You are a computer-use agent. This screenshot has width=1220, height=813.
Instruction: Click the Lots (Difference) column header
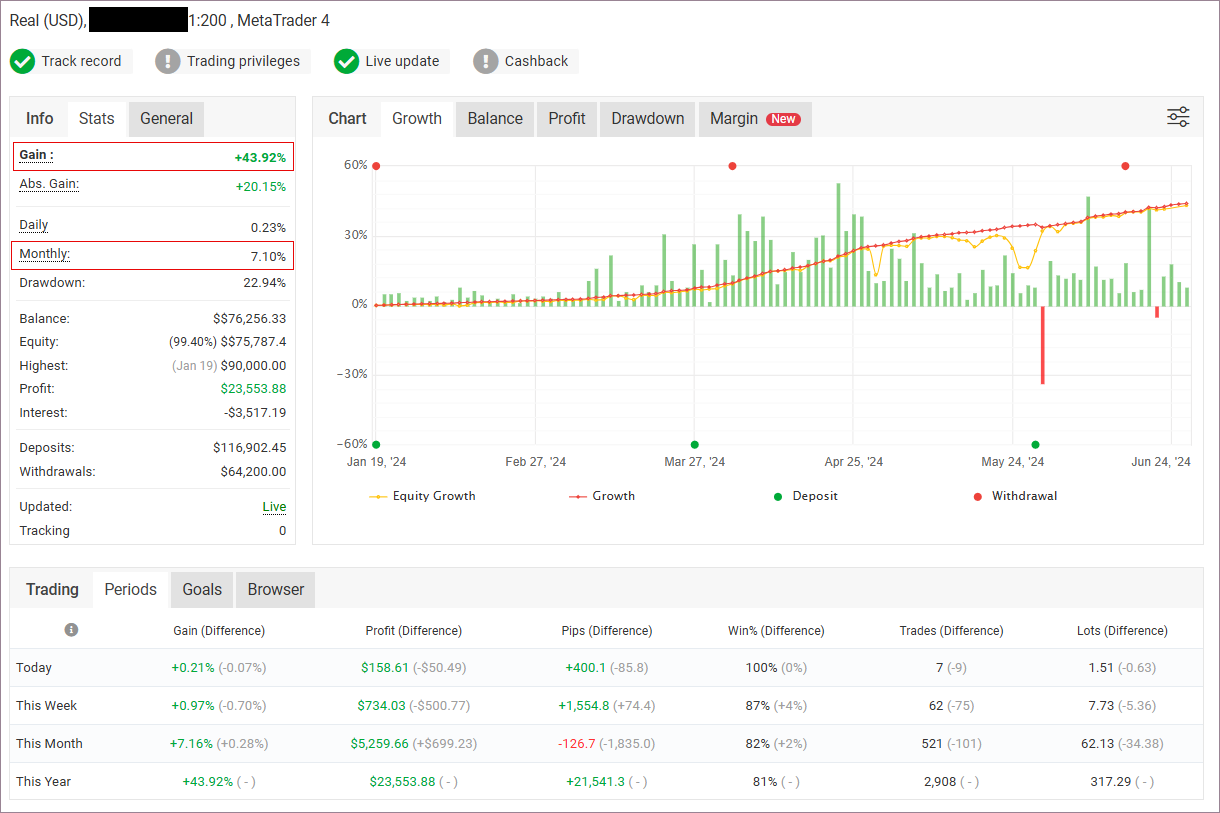1121,631
